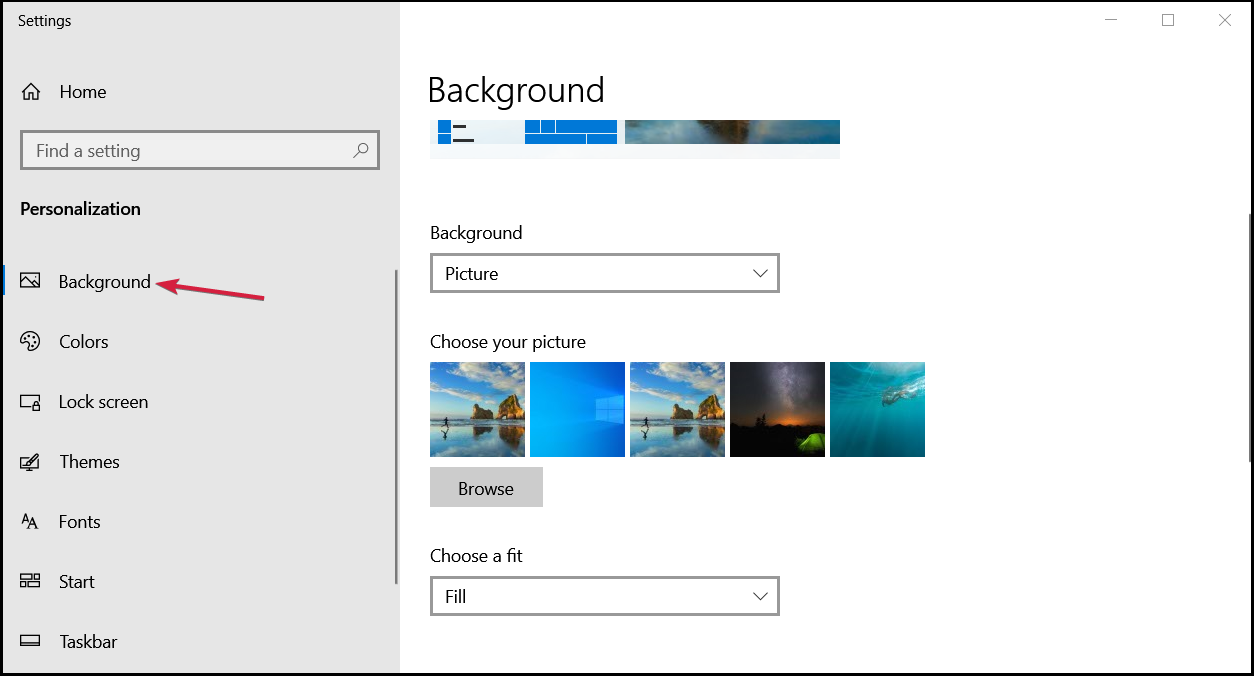This screenshot has height=676, width=1254.
Task: Select the underwater swimmer wallpaper thumbnail
Action: point(877,409)
